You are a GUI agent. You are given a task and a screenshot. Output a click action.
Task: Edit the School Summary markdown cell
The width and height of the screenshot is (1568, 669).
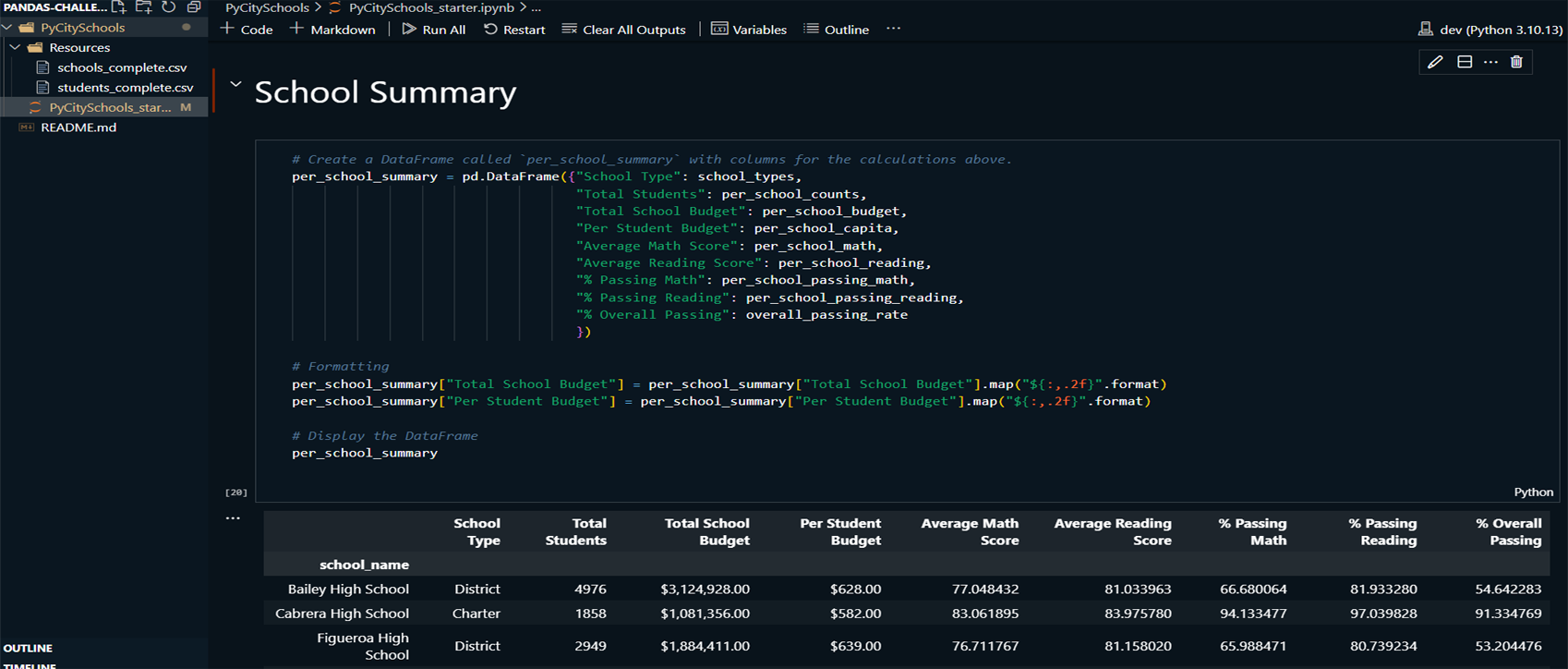point(1435,62)
